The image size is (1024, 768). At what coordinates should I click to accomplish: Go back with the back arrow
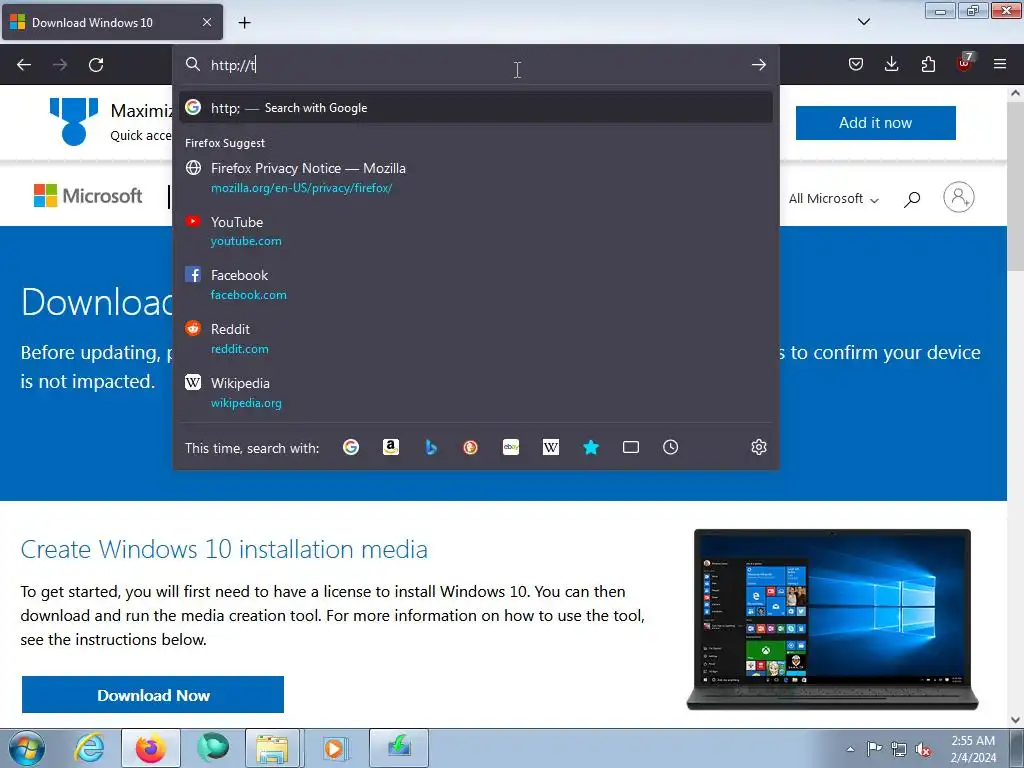[x=24, y=65]
